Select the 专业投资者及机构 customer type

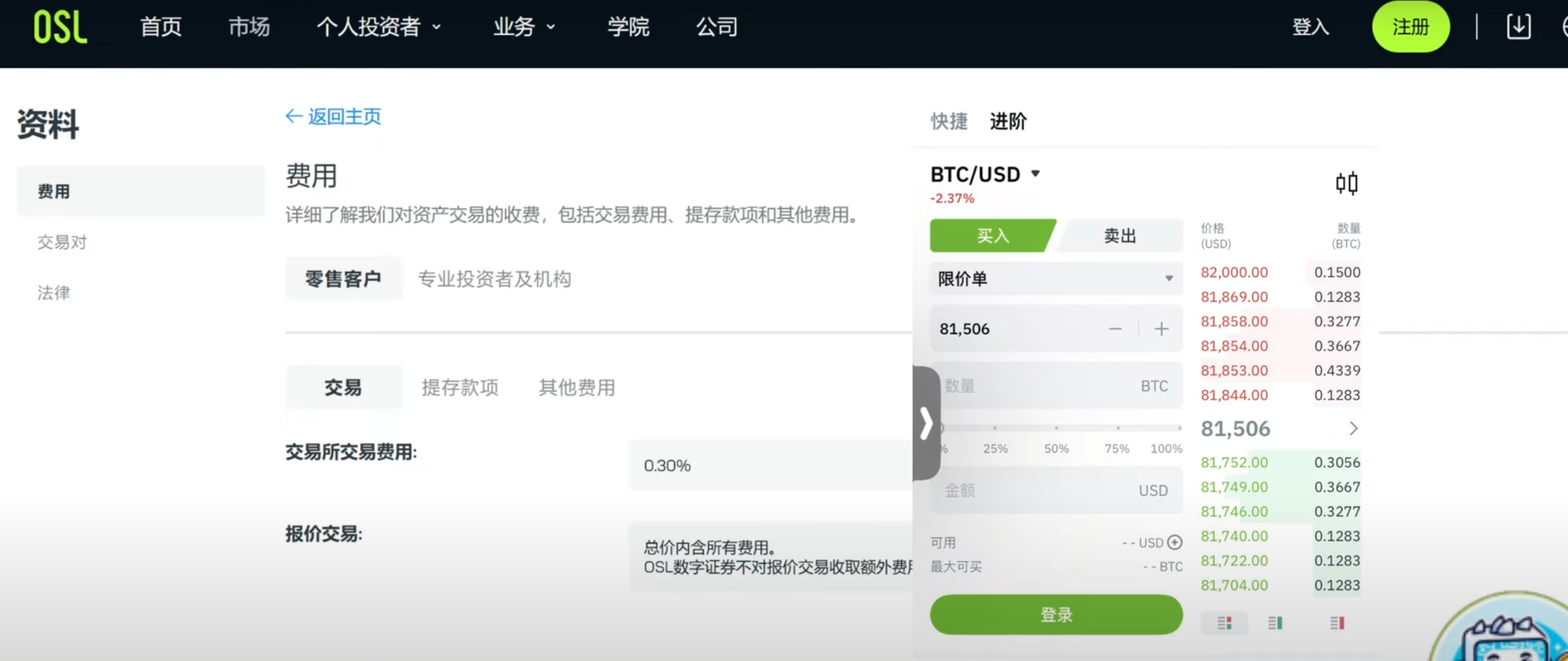tap(495, 279)
